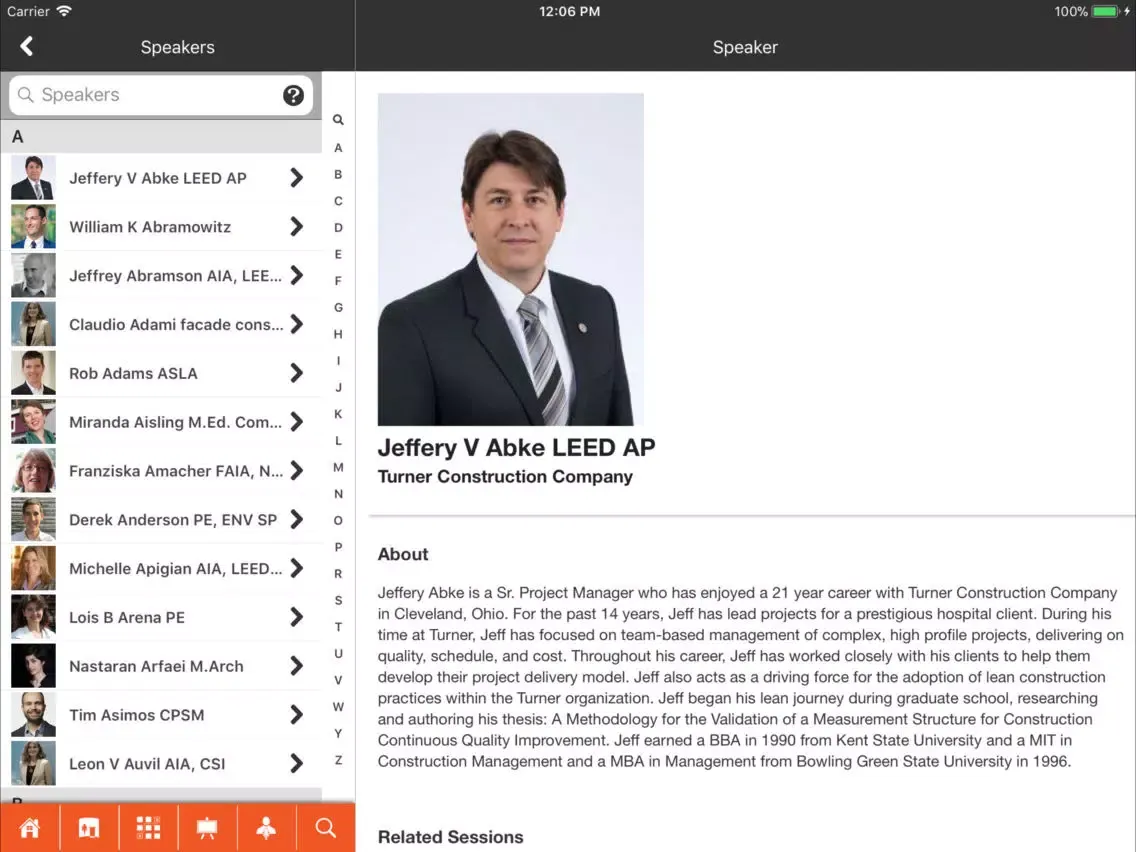Image resolution: width=1136 pixels, height=852 pixels.
Task: Jump to letter L in index
Action: [338, 440]
